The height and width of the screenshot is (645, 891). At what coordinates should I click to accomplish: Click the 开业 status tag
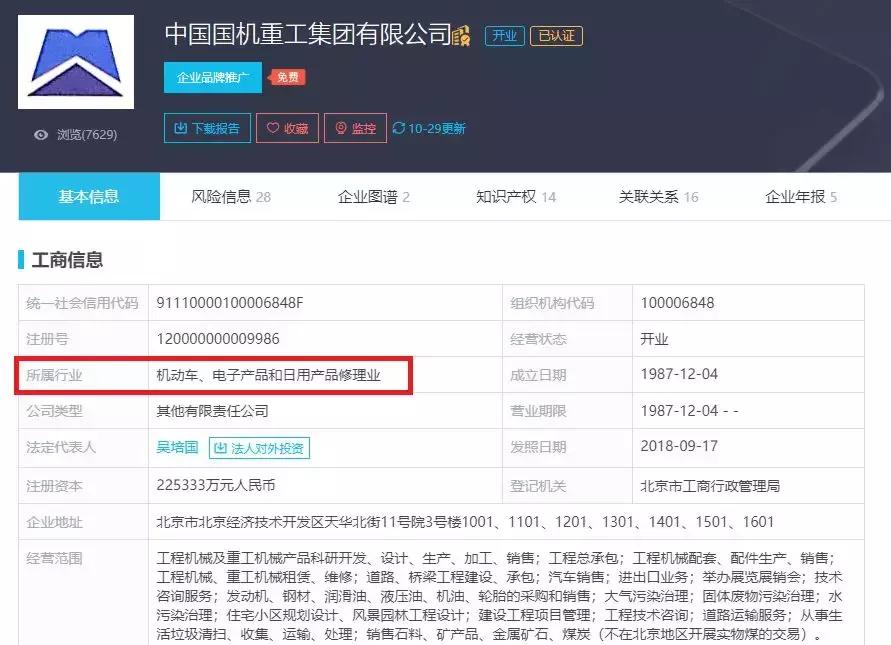[505, 35]
